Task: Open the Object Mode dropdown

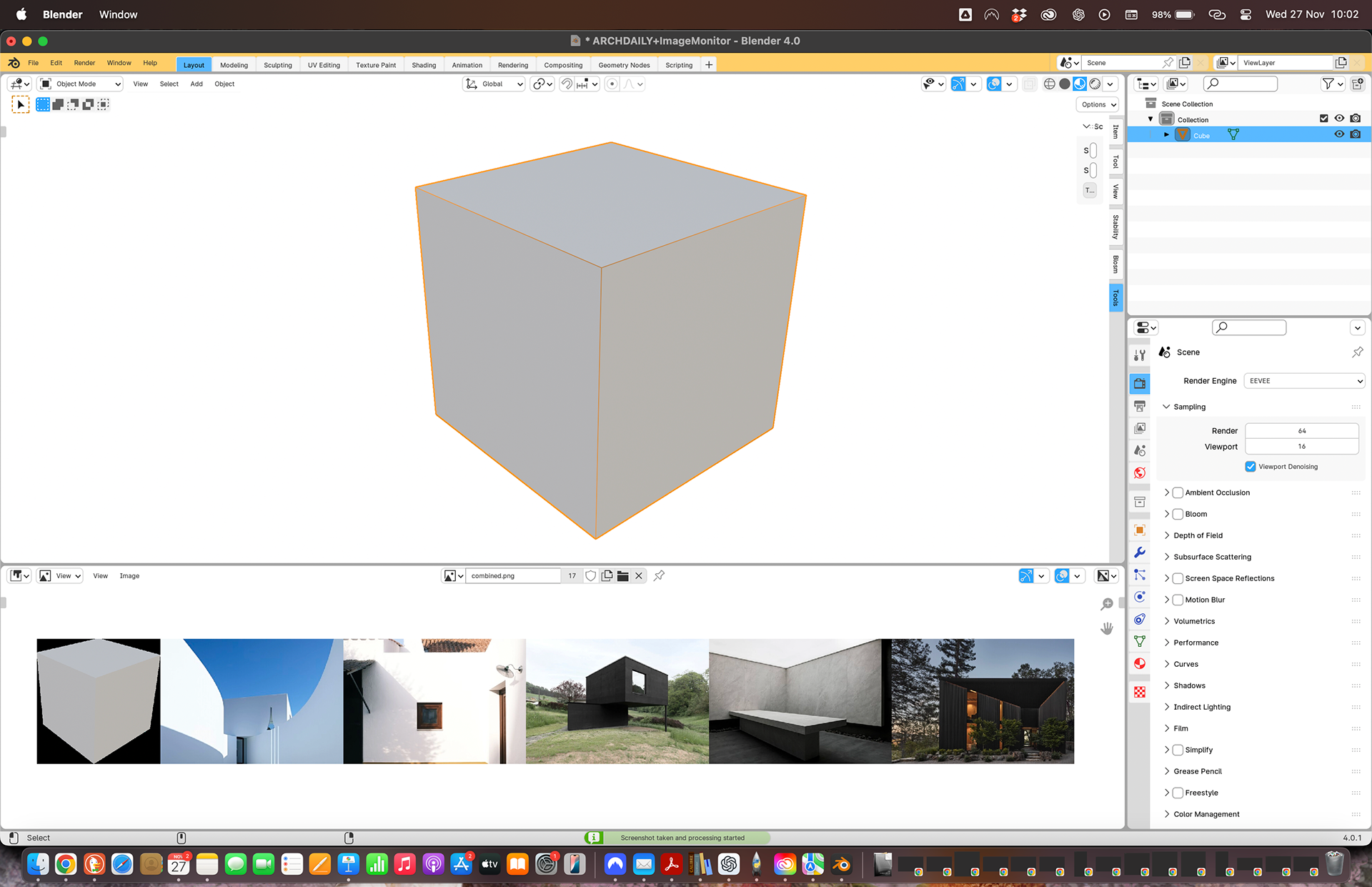Action: [80, 84]
